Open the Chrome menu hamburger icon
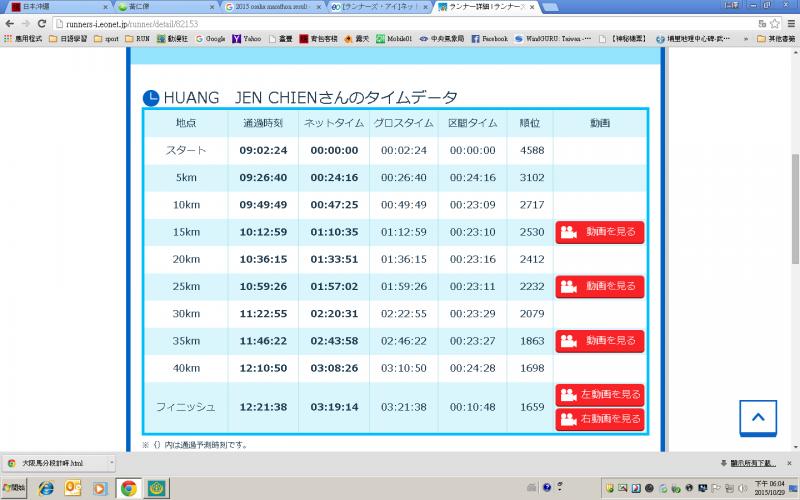The height and width of the screenshot is (500, 800). [x=791, y=23]
